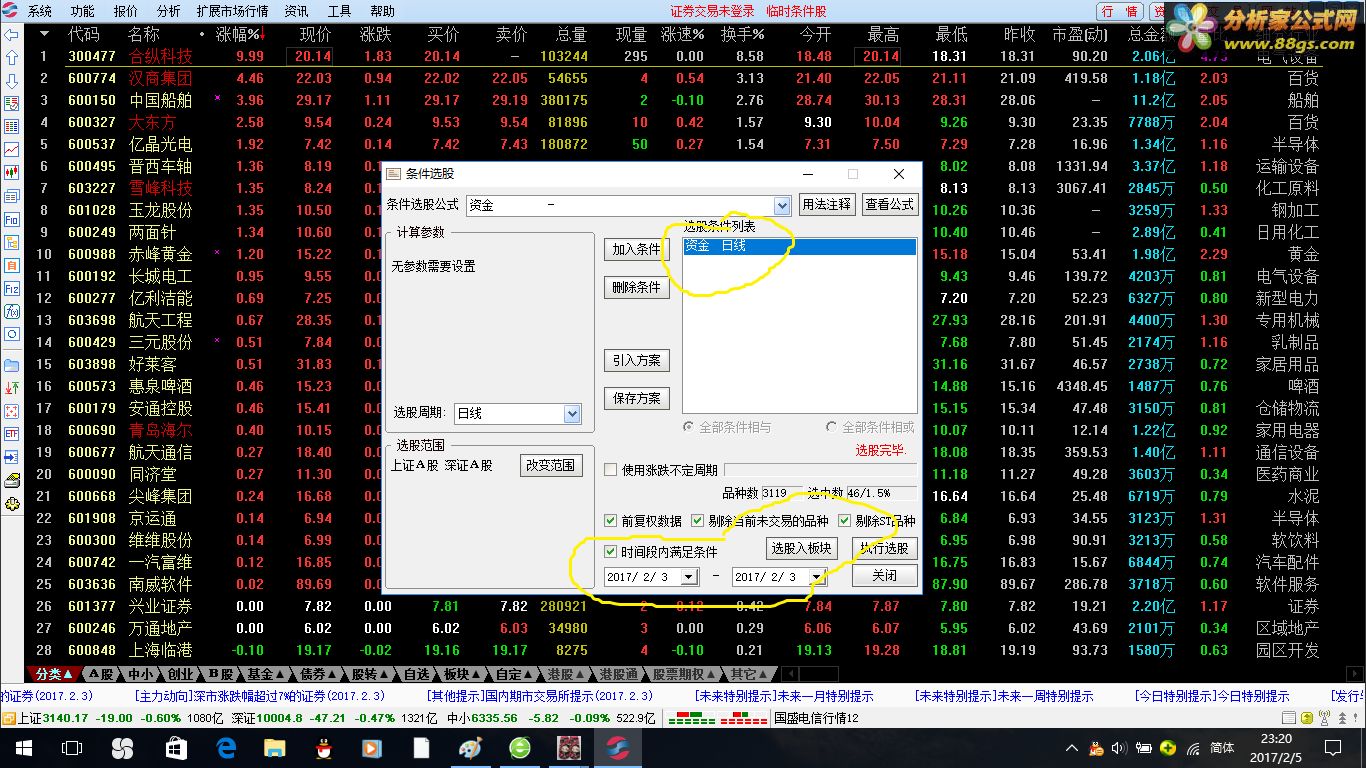Viewport: 1366px width, 768px height.
Task: Open Windows Start button
Action: (22, 748)
